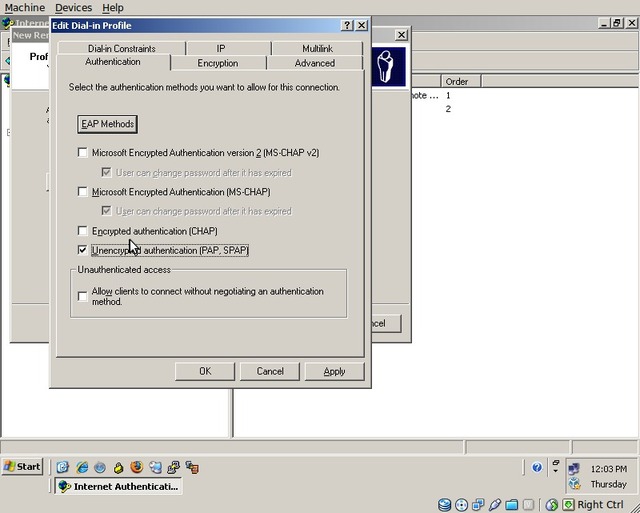
Task: Click the EAP Methods button
Action: tap(108, 124)
